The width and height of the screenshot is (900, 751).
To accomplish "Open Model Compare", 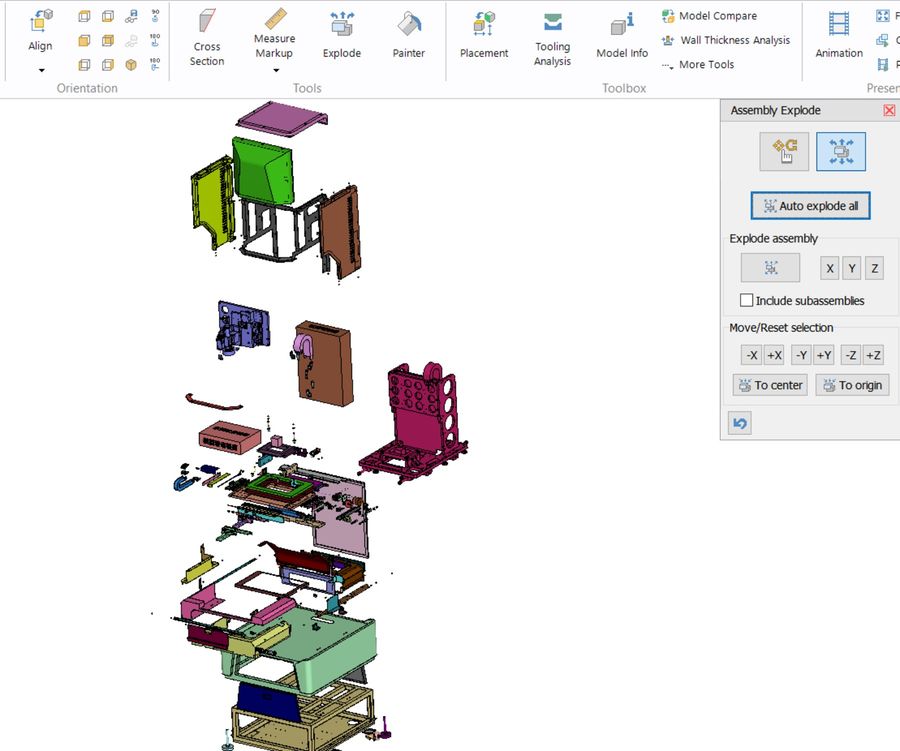I will coord(709,16).
